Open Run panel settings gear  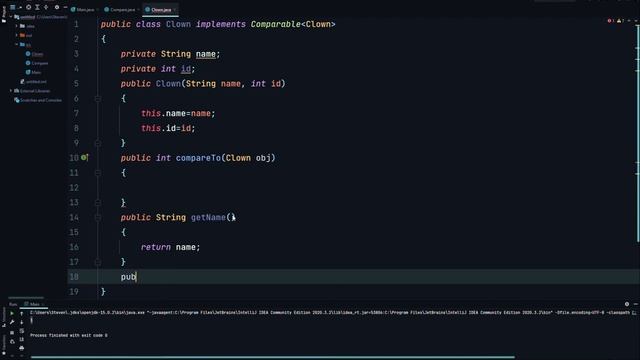[627, 304]
